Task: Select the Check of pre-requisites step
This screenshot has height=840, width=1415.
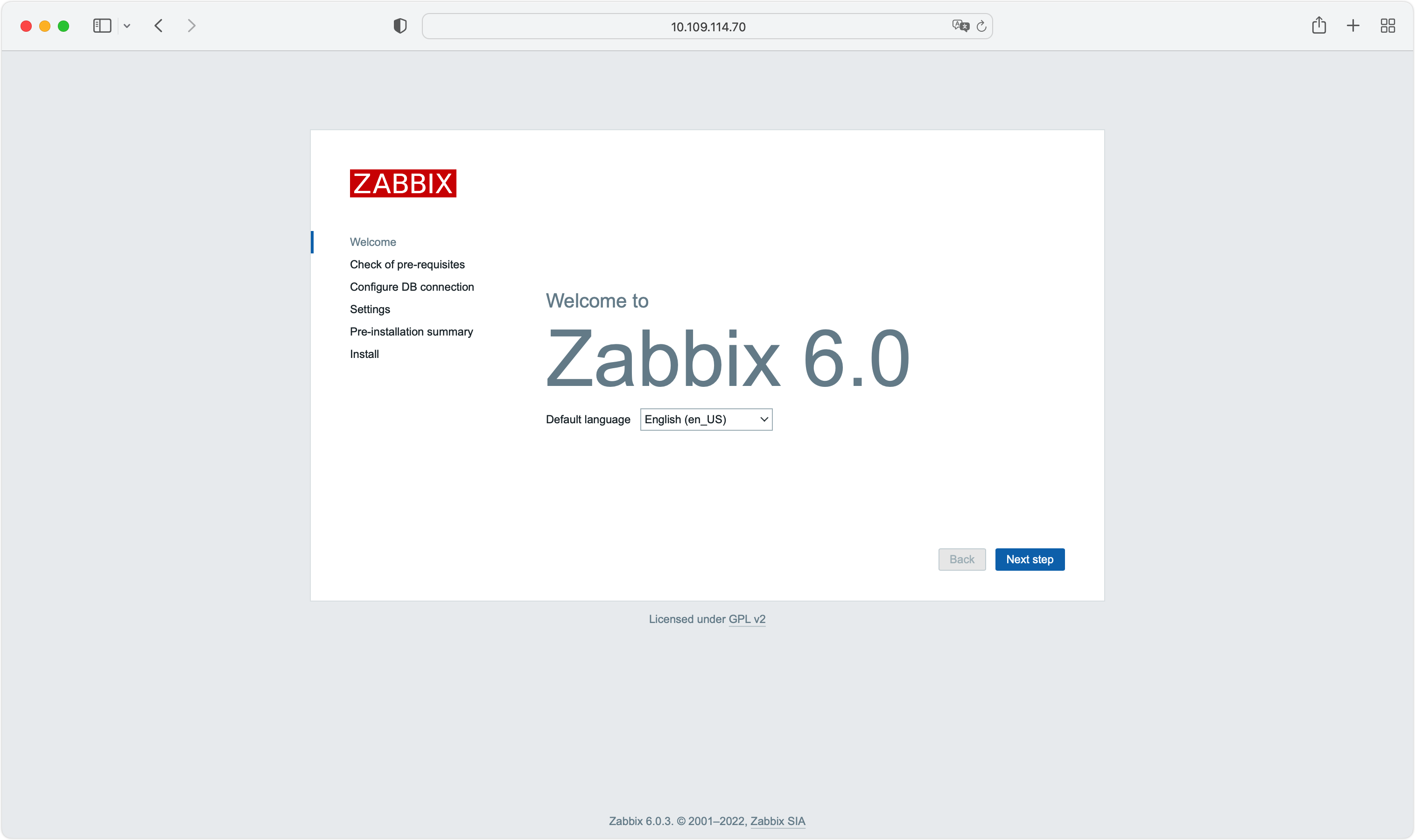Action: [x=407, y=264]
